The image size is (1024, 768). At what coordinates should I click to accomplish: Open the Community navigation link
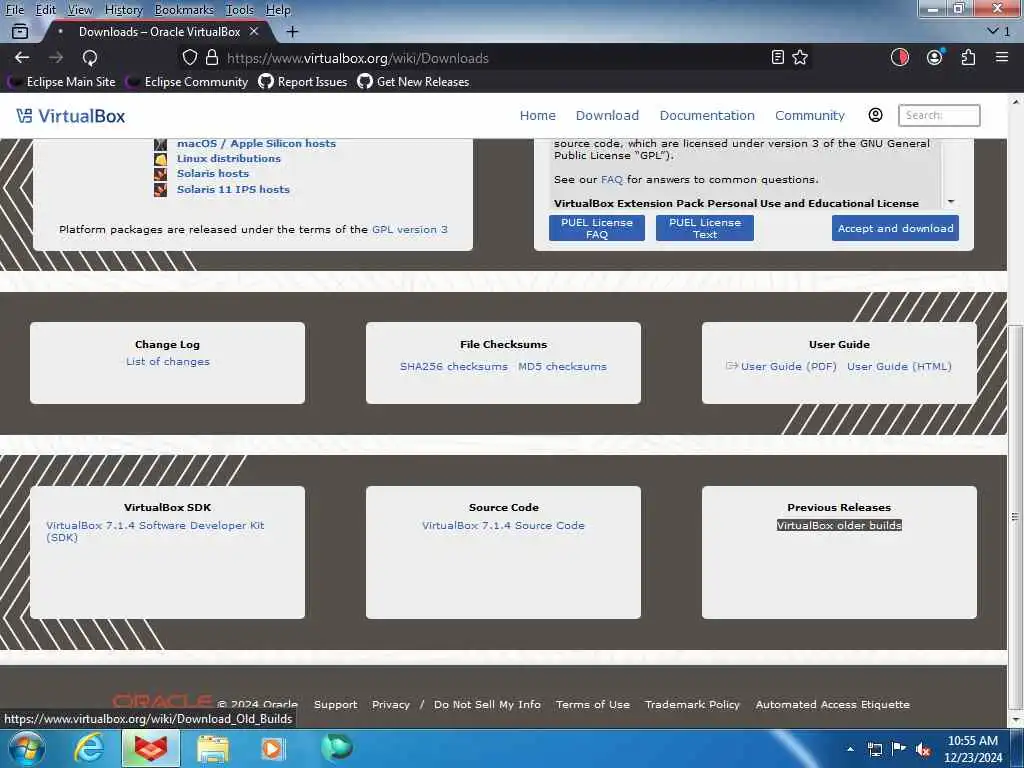810,116
